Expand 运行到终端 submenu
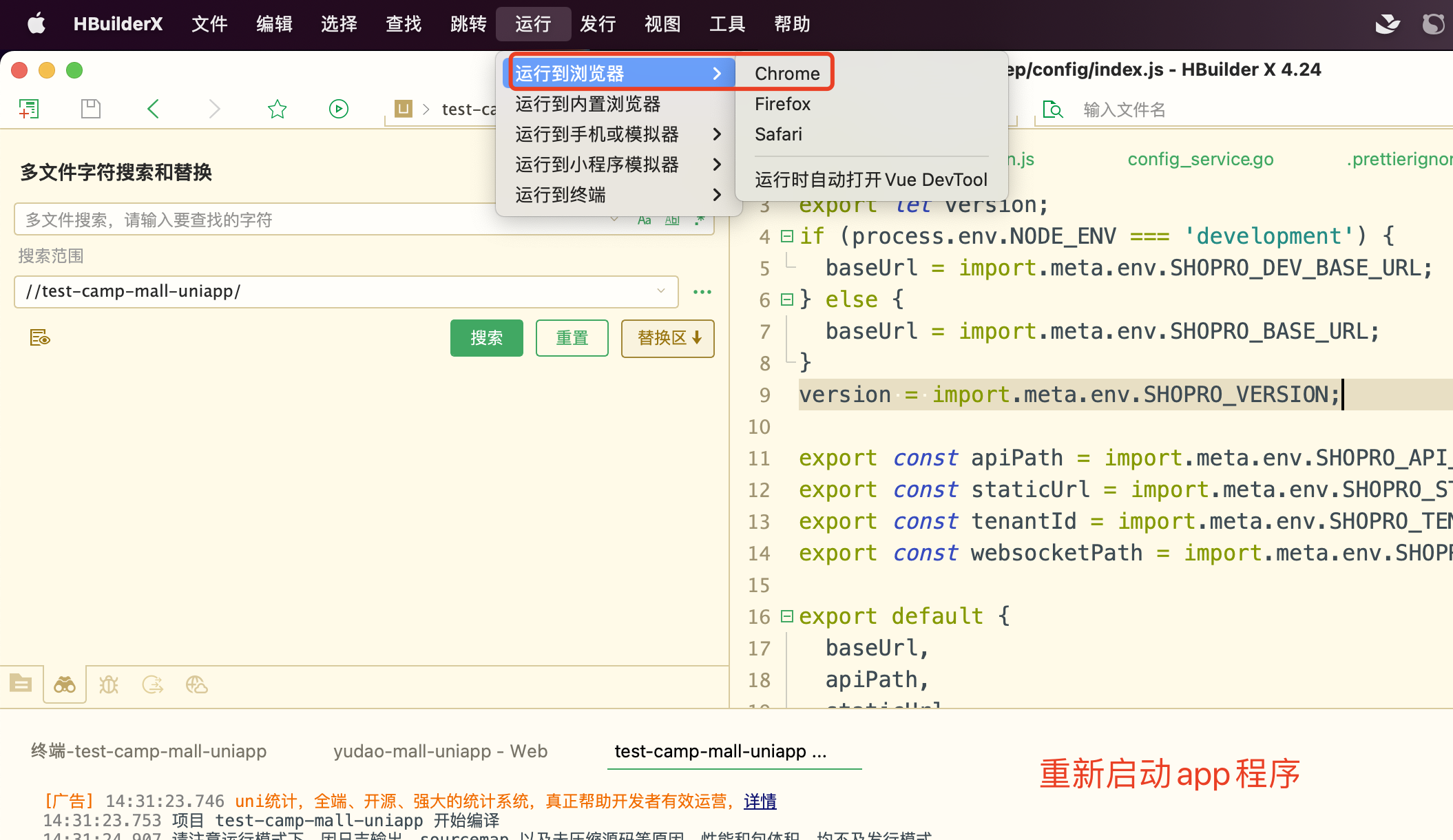Image resolution: width=1453 pixels, height=840 pixels. pos(618,195)
